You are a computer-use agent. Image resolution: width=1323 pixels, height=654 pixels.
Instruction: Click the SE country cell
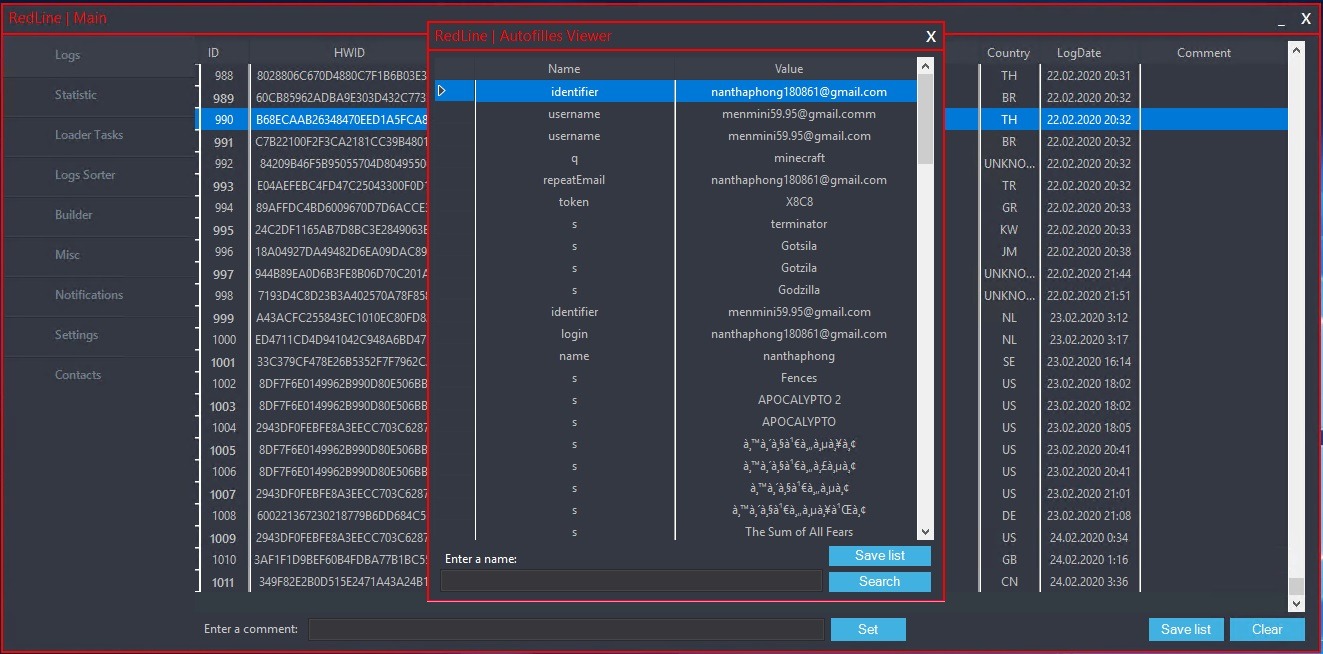(1009, 362)
